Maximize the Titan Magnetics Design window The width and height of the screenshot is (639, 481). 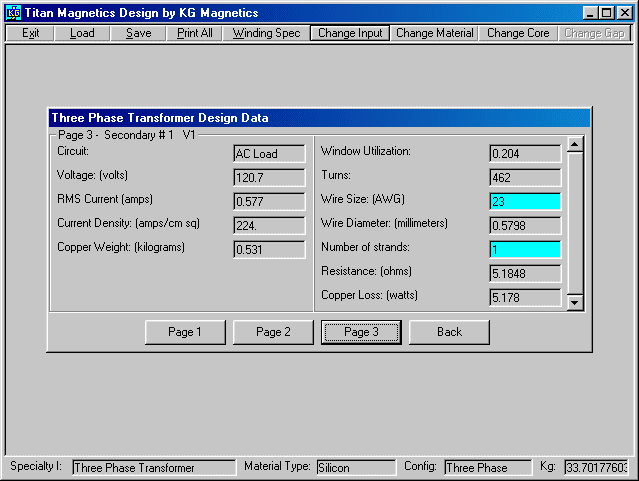(607, 13)
